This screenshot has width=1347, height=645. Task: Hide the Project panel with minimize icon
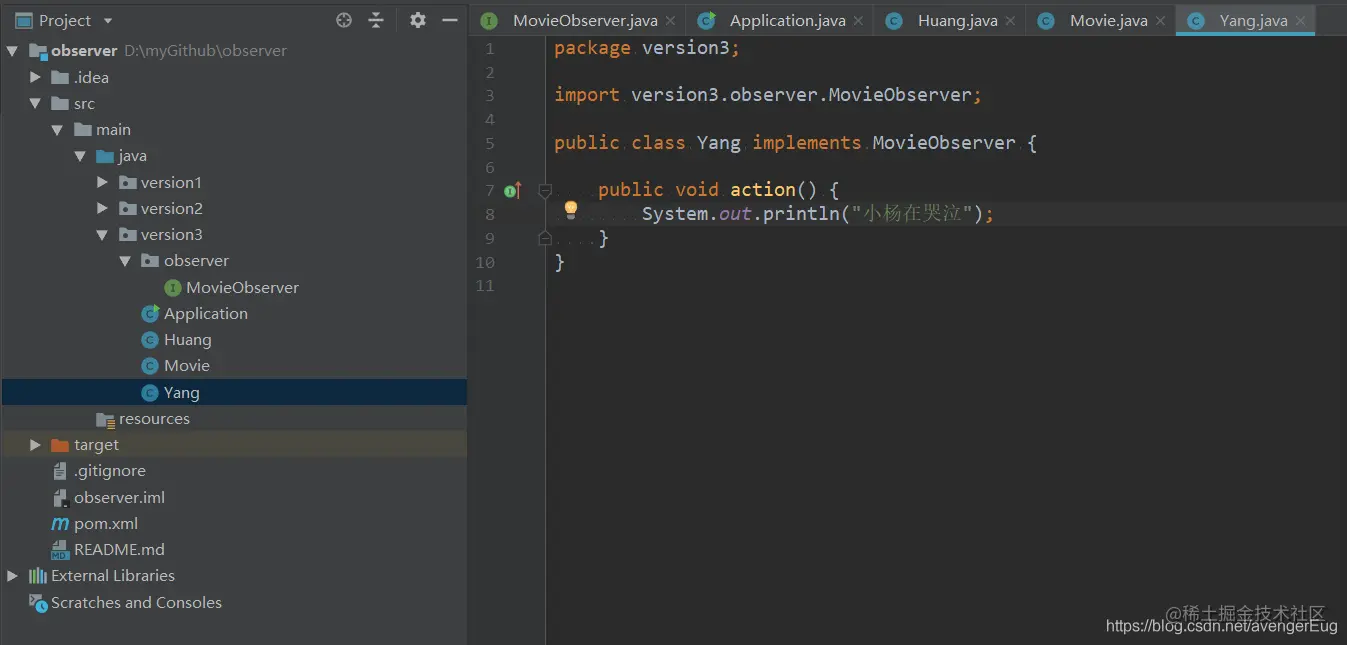pyautogui.click(x=450, y=20)
